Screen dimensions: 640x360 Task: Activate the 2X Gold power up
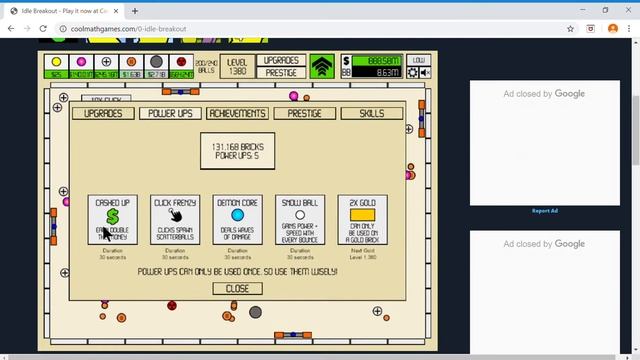point(362,220)
